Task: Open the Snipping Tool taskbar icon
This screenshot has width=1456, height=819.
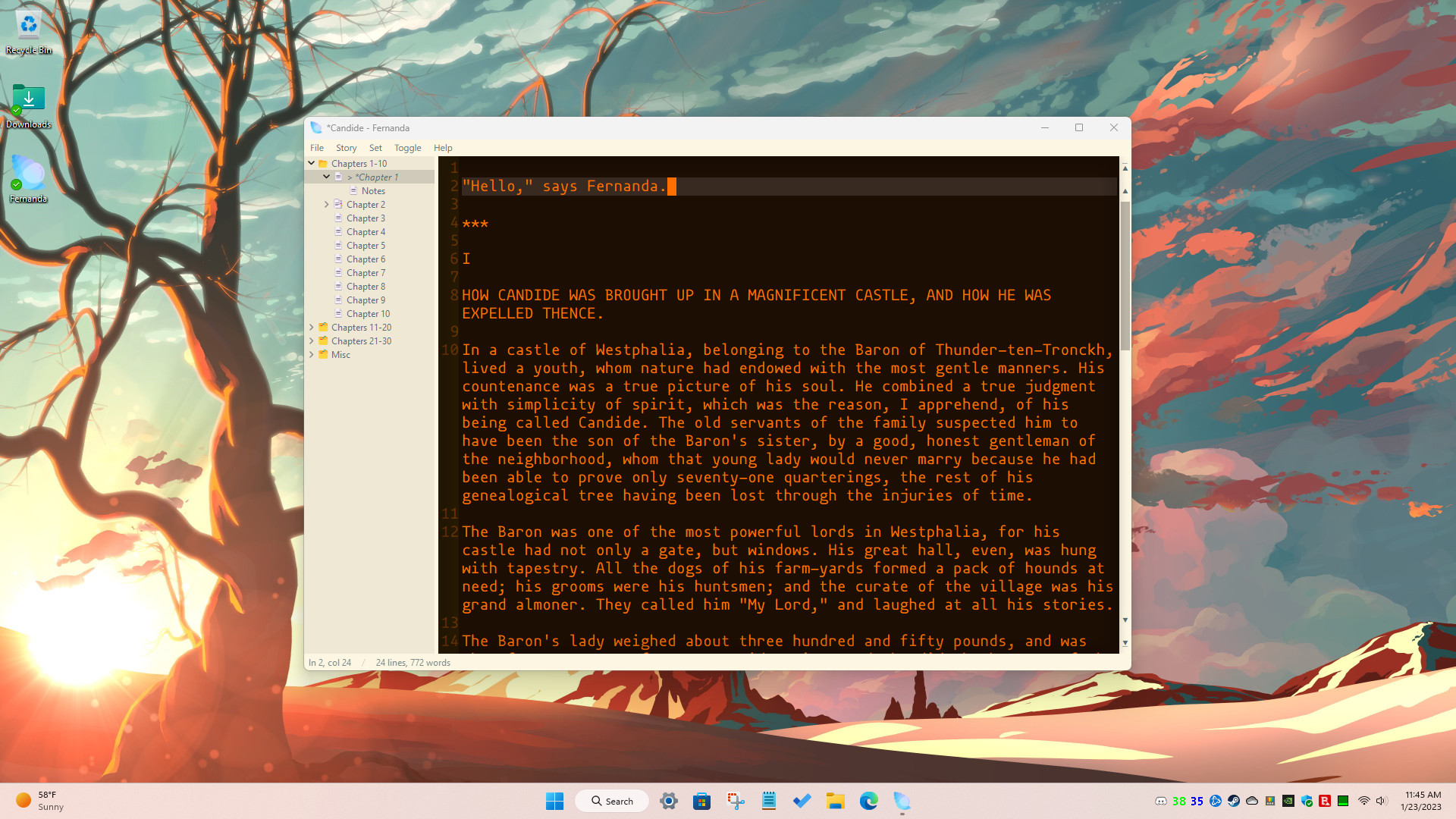Action: click(735, 801)
